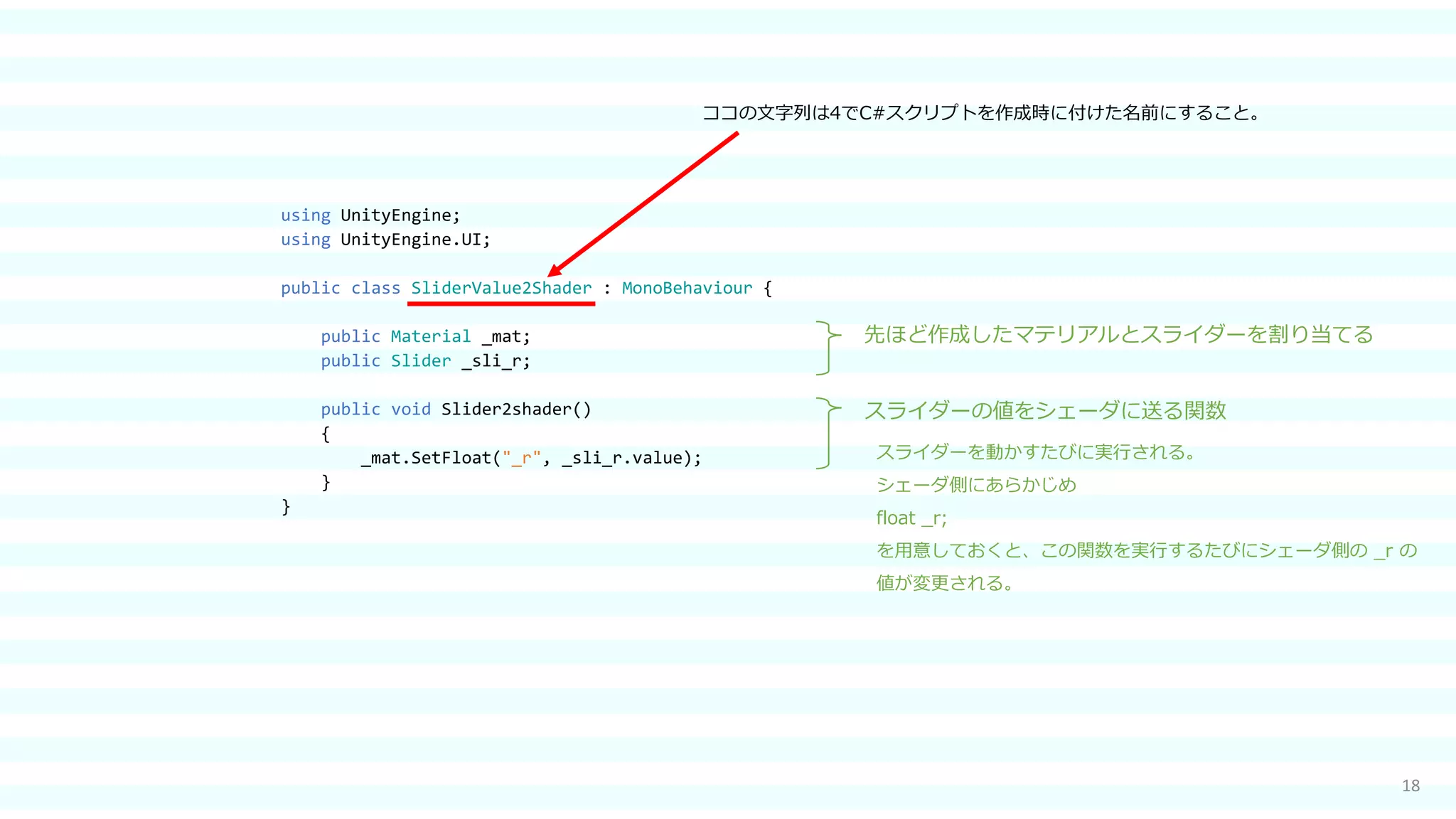
Task: Click the 'using UnityEngine;' code line
Action: [x=370, y=215]
